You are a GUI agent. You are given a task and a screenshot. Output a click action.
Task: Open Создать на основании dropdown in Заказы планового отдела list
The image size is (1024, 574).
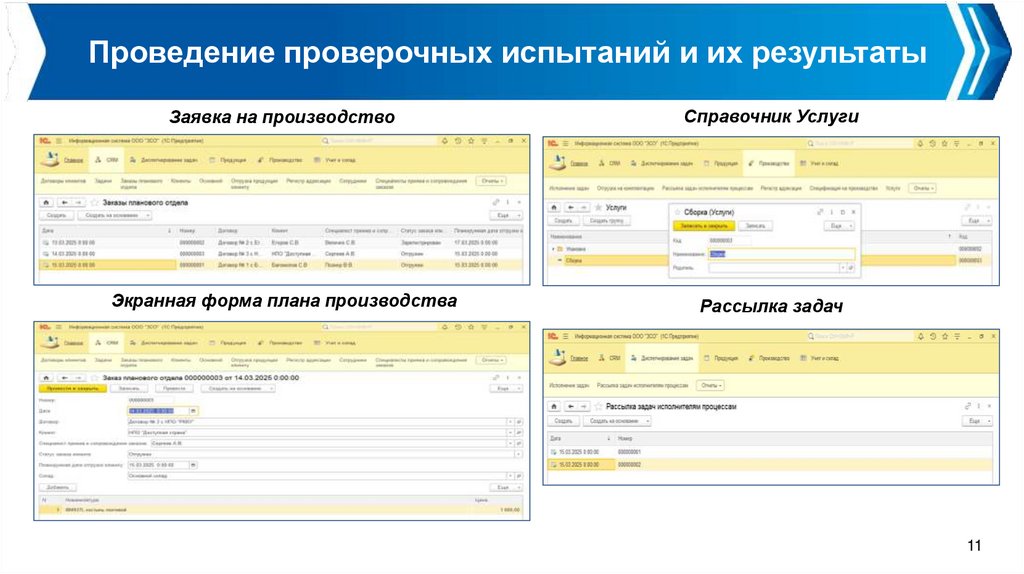(x=115, y=215)
